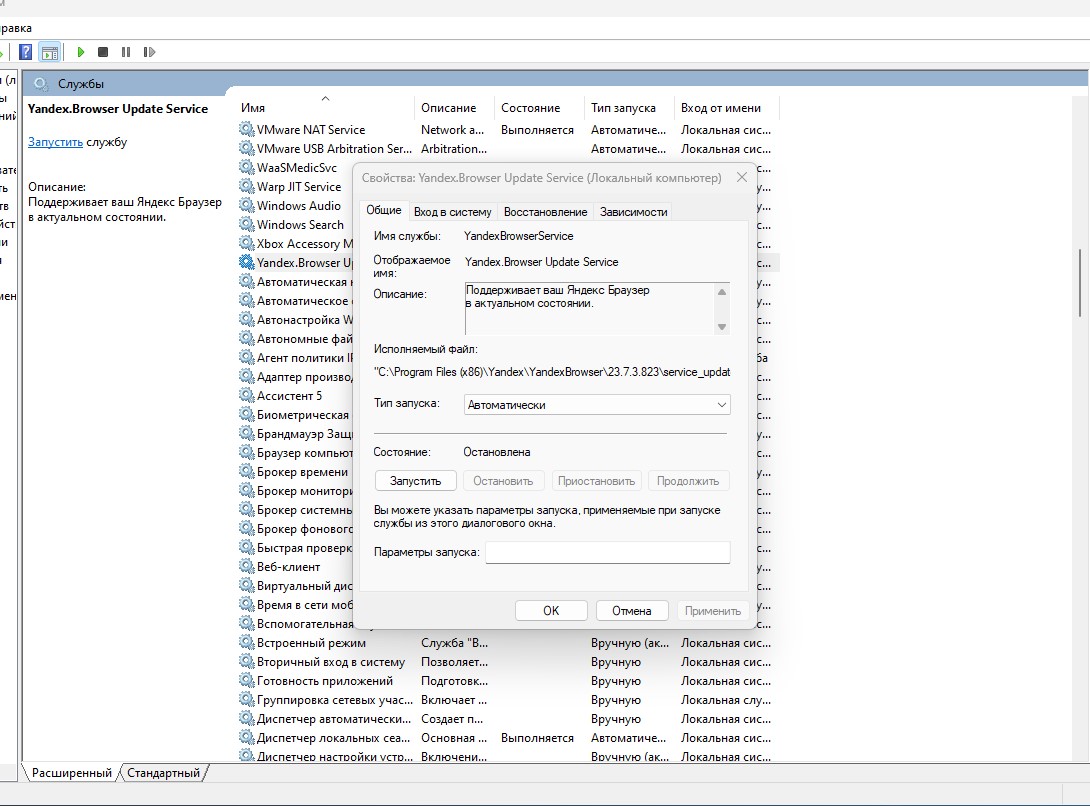Click the Диспетчер локальных сеансов icon
This screenshot has width=1090, height=806.
click(246, 737)
